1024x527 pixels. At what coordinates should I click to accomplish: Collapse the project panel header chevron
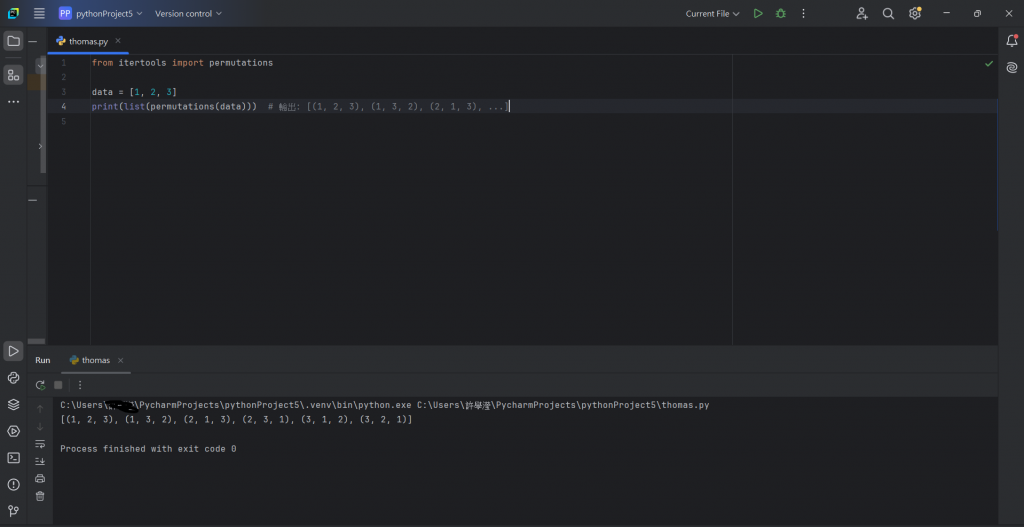(40, 65)
